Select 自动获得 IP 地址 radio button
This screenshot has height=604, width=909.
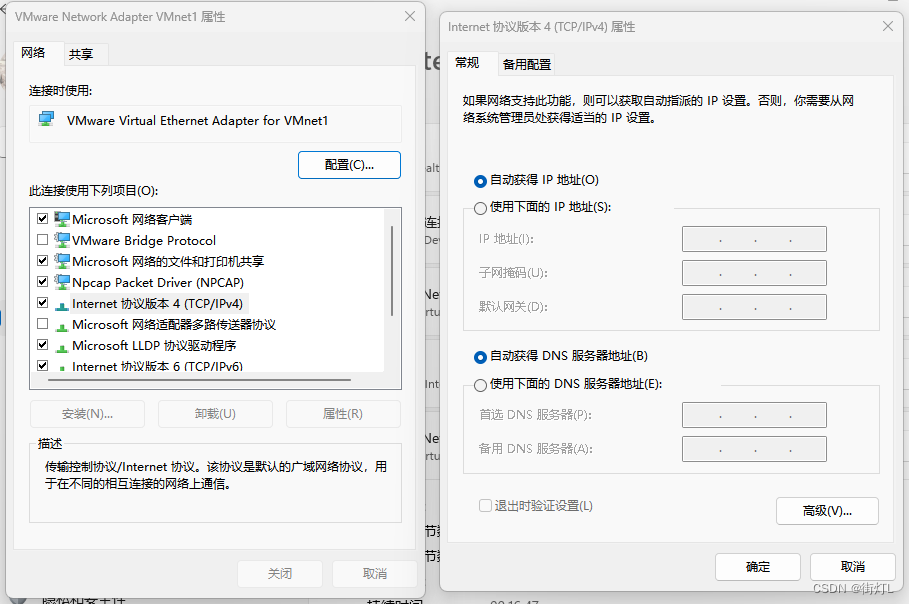click(x=480, y=181)
